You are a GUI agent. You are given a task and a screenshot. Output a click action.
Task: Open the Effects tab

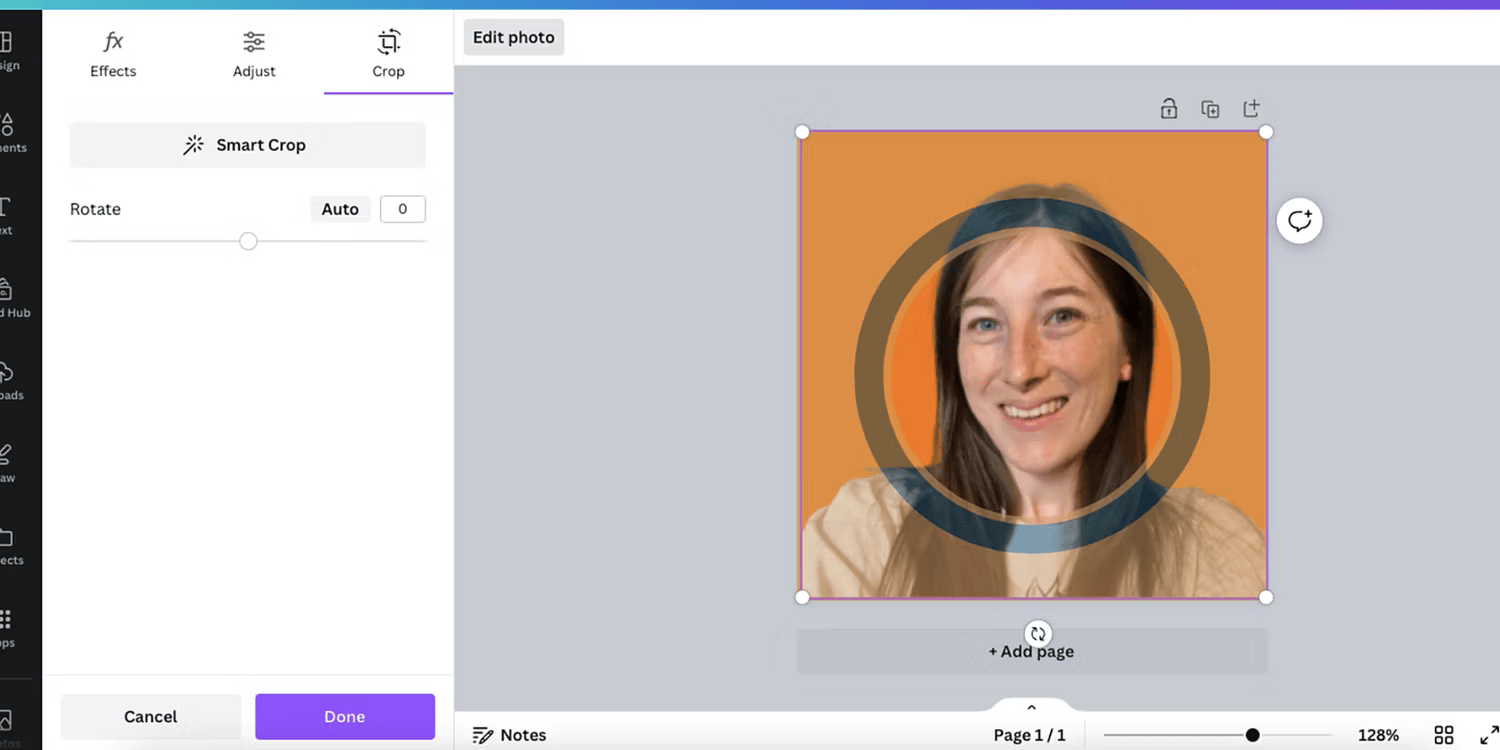pyautogui.click(x=113, y=55)
